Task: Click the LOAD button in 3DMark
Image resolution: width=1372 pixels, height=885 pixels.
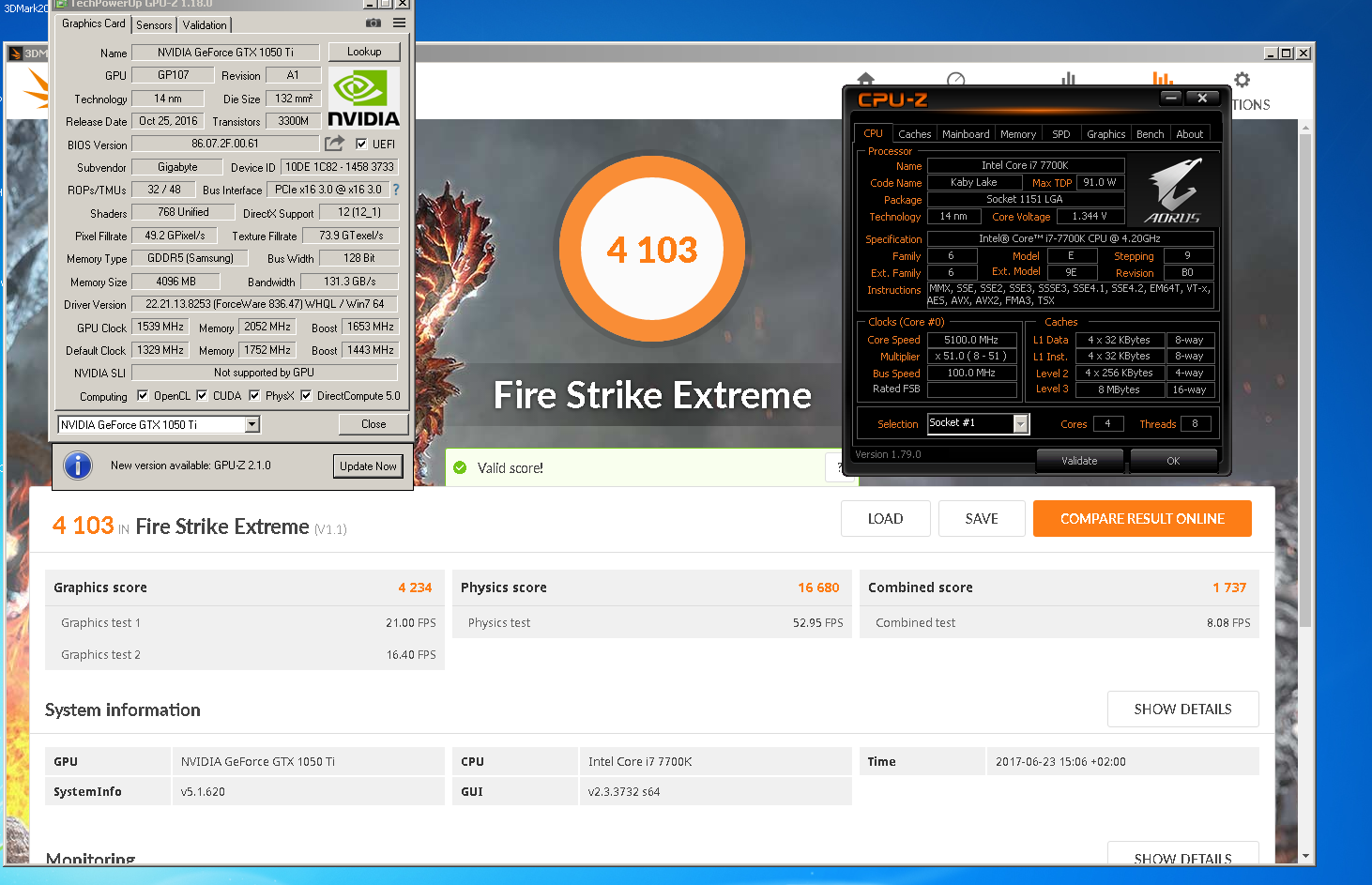Action: [886, 518]
